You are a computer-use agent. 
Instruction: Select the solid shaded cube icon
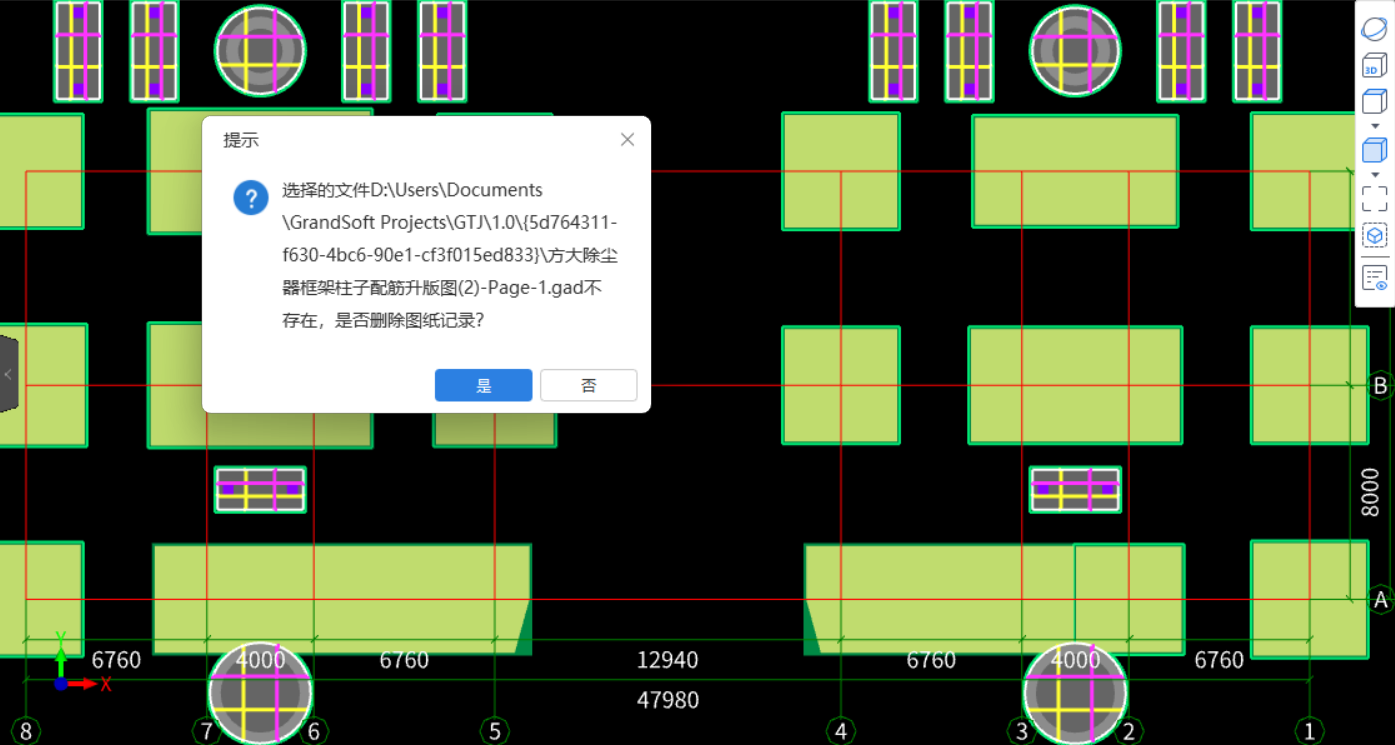[1374, 150]
